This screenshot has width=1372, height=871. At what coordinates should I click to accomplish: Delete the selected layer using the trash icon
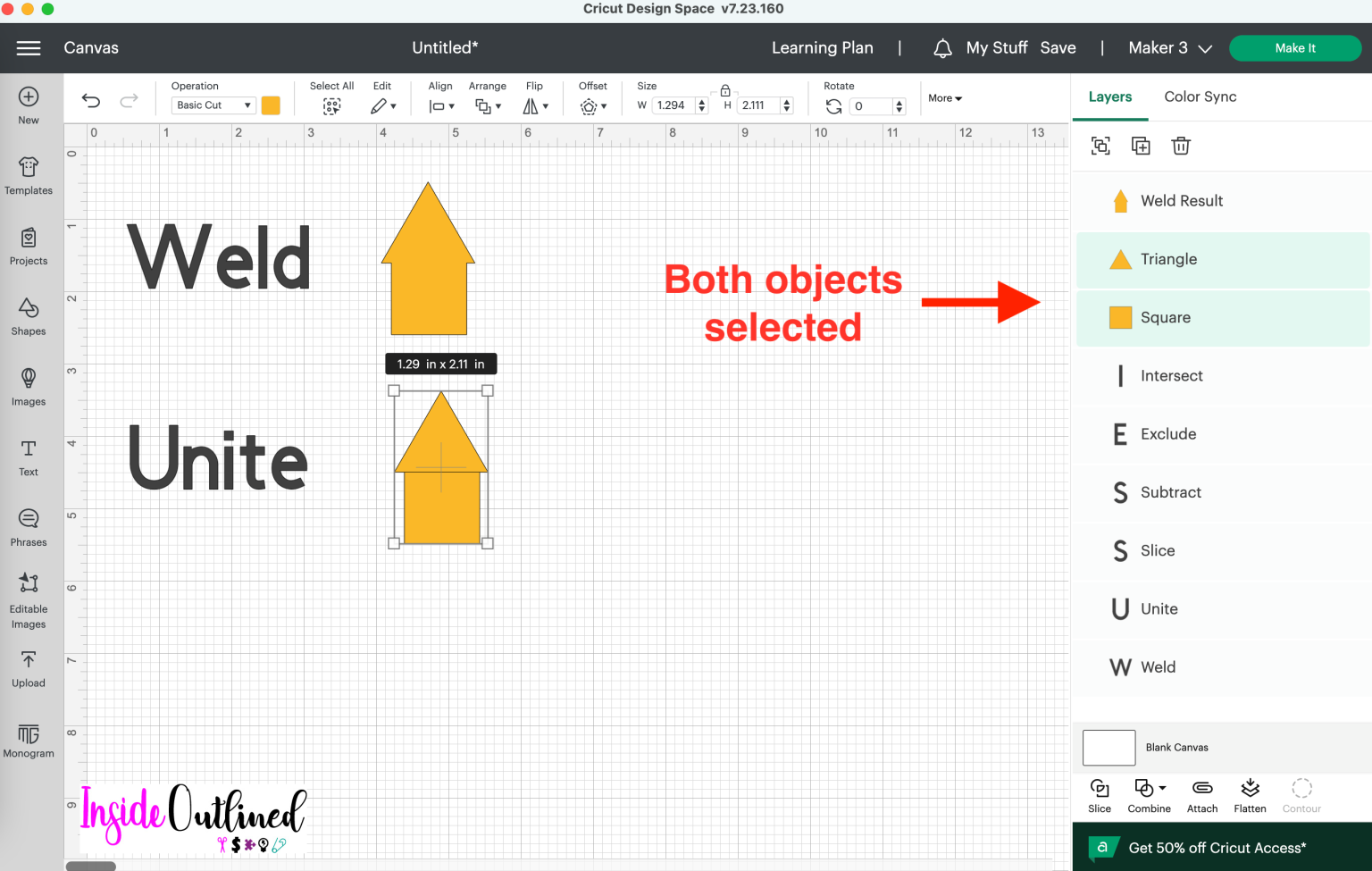[x=1181, y=145]
